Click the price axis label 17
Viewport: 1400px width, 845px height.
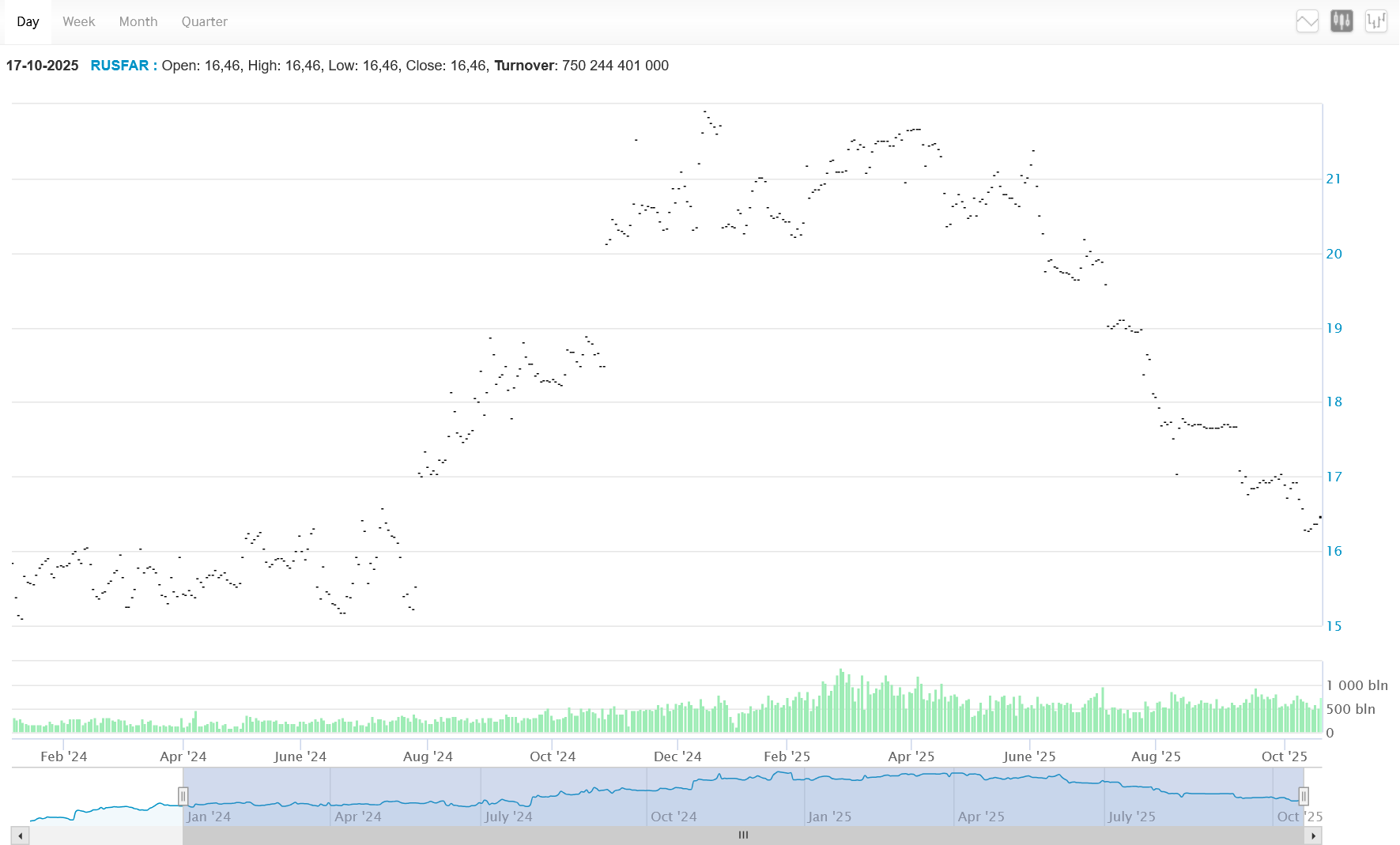pos(1334,477)
